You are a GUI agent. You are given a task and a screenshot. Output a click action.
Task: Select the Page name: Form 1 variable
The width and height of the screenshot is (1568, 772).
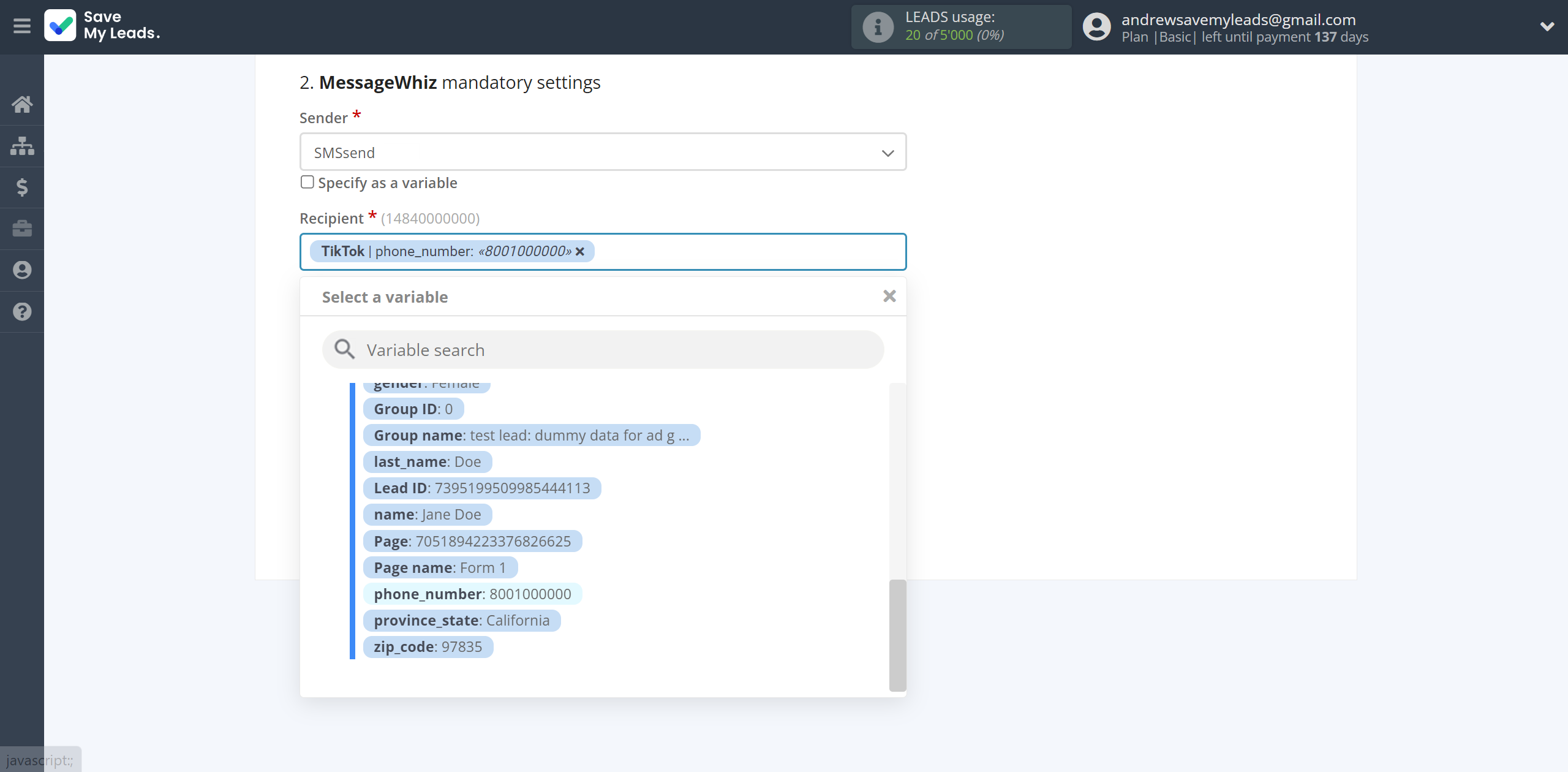pyautogui.click(x=440, y=567)
